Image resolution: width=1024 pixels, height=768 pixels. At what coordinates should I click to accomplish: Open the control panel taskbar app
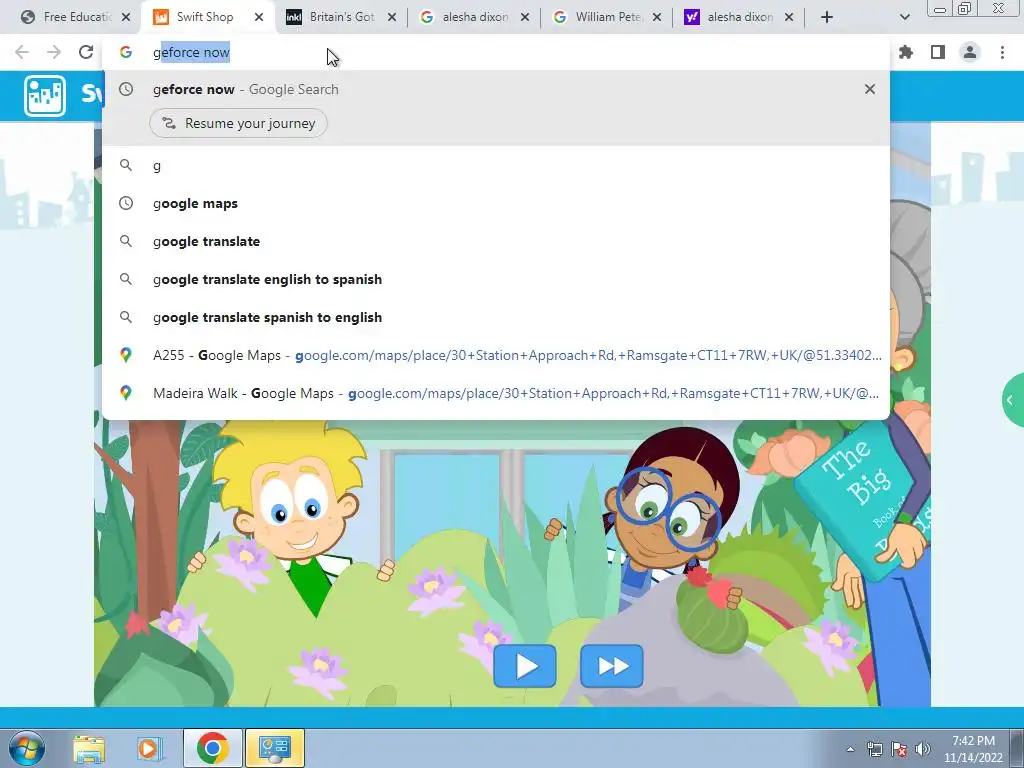pos(274,748)
